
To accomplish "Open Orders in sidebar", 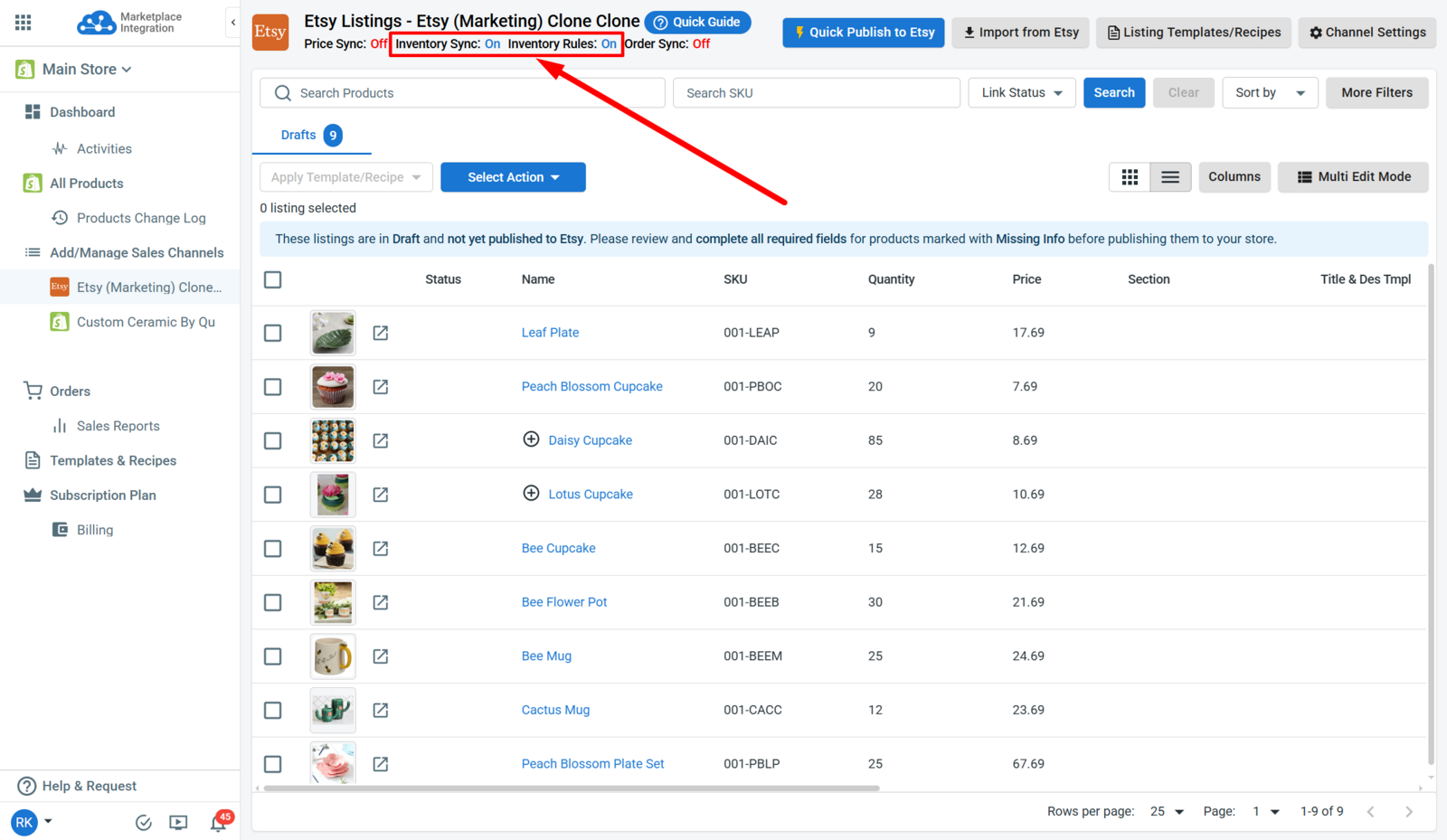I will pyautogui.click(x=70, y=392).
